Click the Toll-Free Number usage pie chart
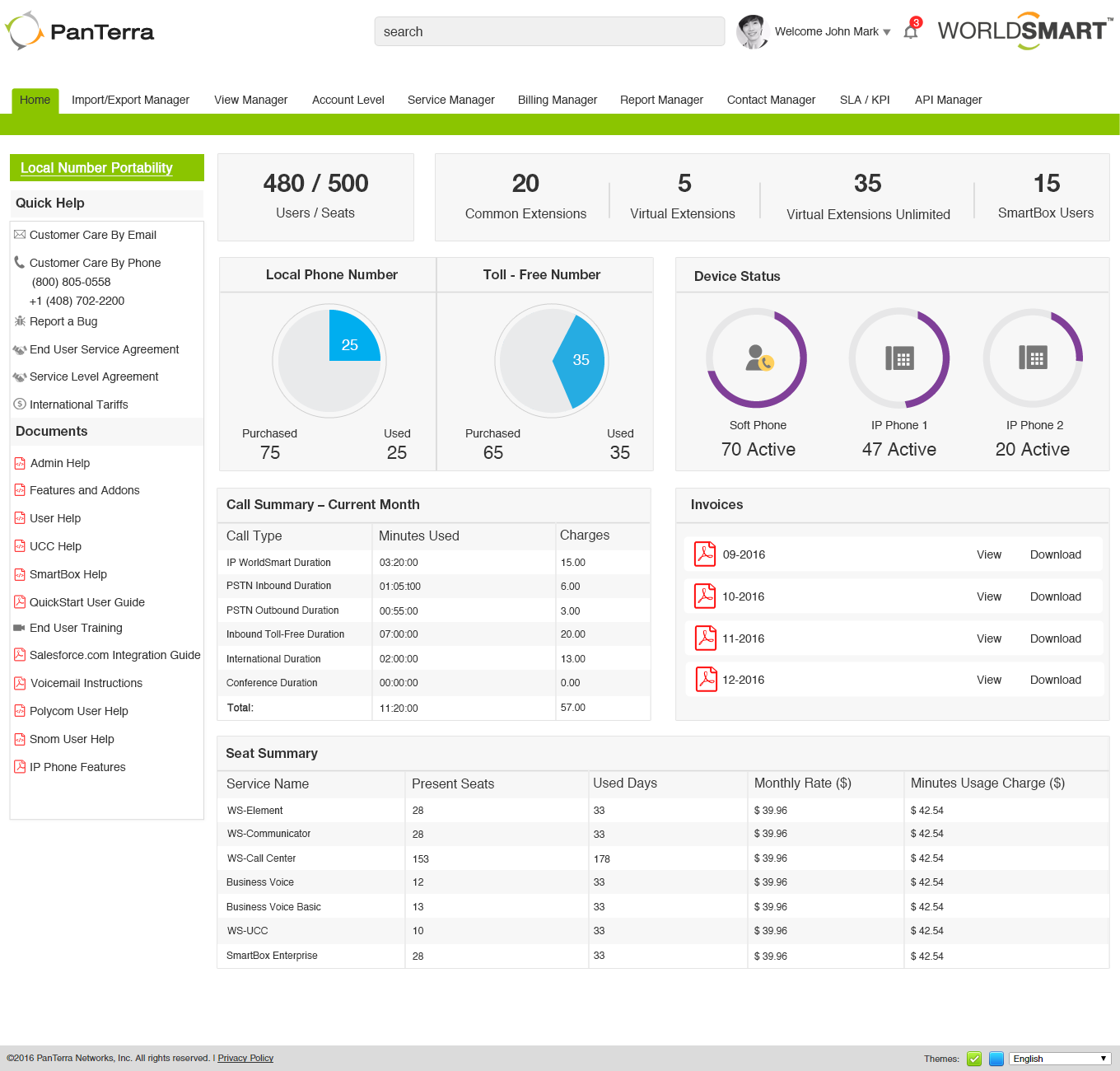Viewport: 1120px width, 1071px height. tap(552, 361)
